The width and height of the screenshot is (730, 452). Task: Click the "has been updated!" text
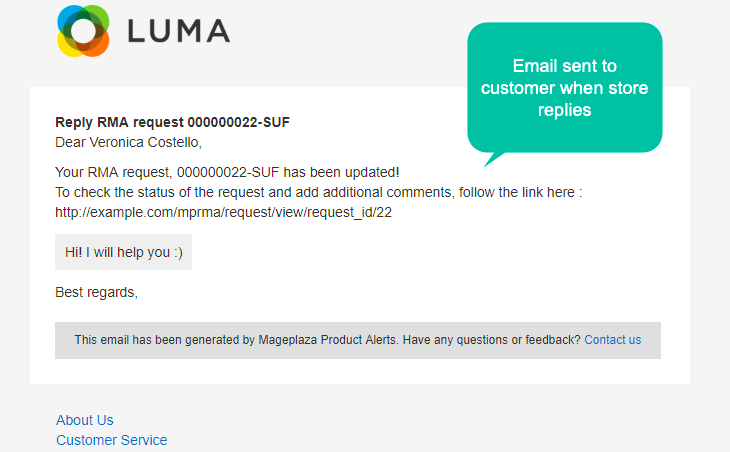coord(341,172)
